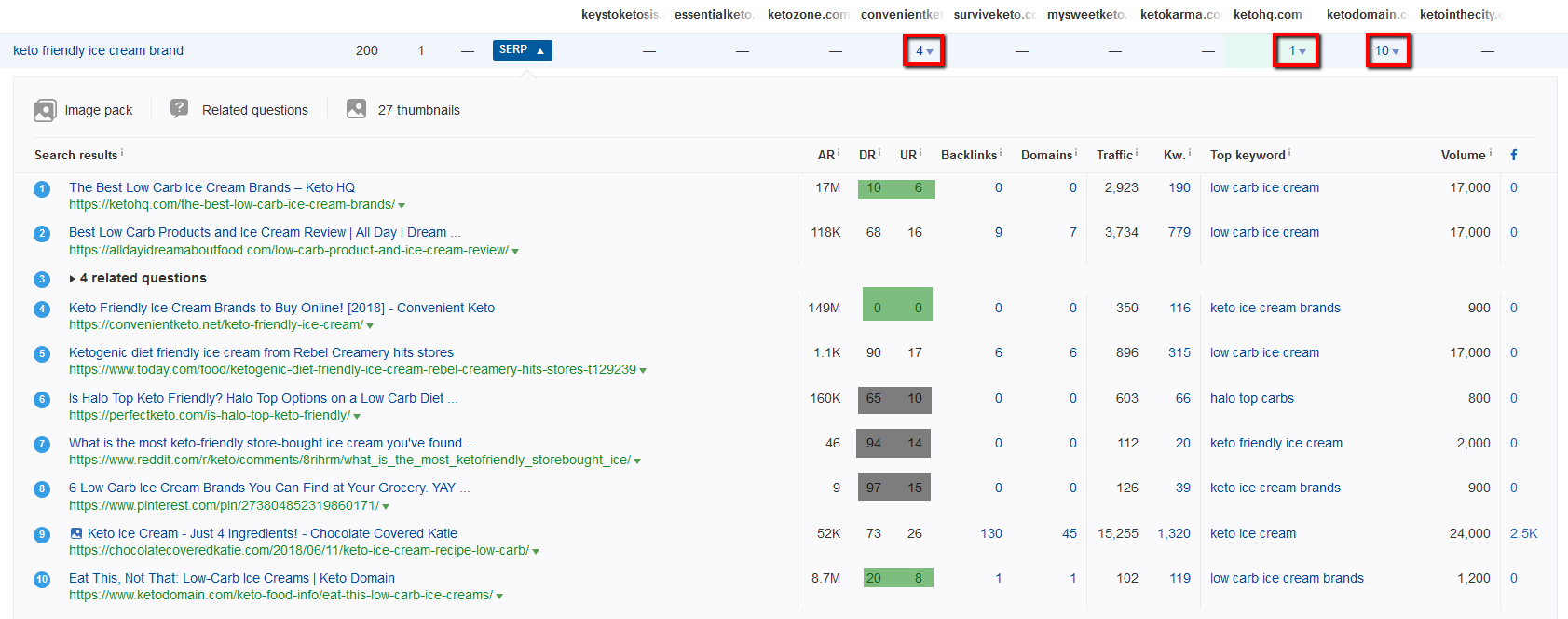This screenshot has height=619, width=1568.
Task: Click position badge 1 for Keto HQ result
Action: click(x=42, y=189)
